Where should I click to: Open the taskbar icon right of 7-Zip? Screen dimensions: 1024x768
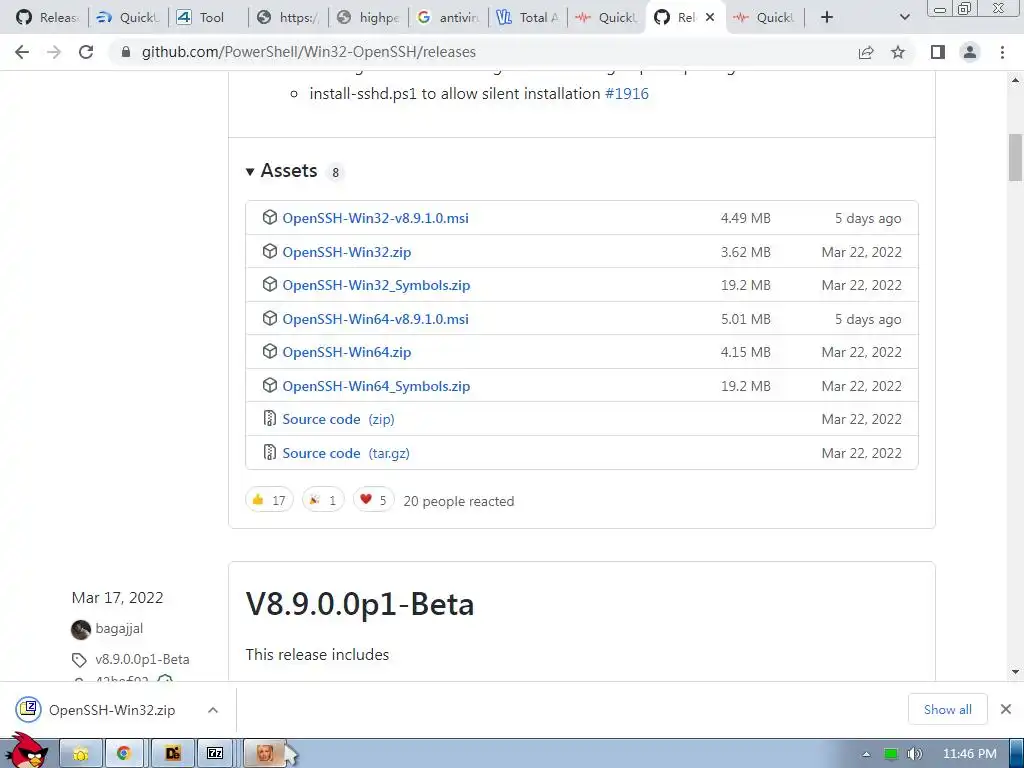[x=264, y=754]
